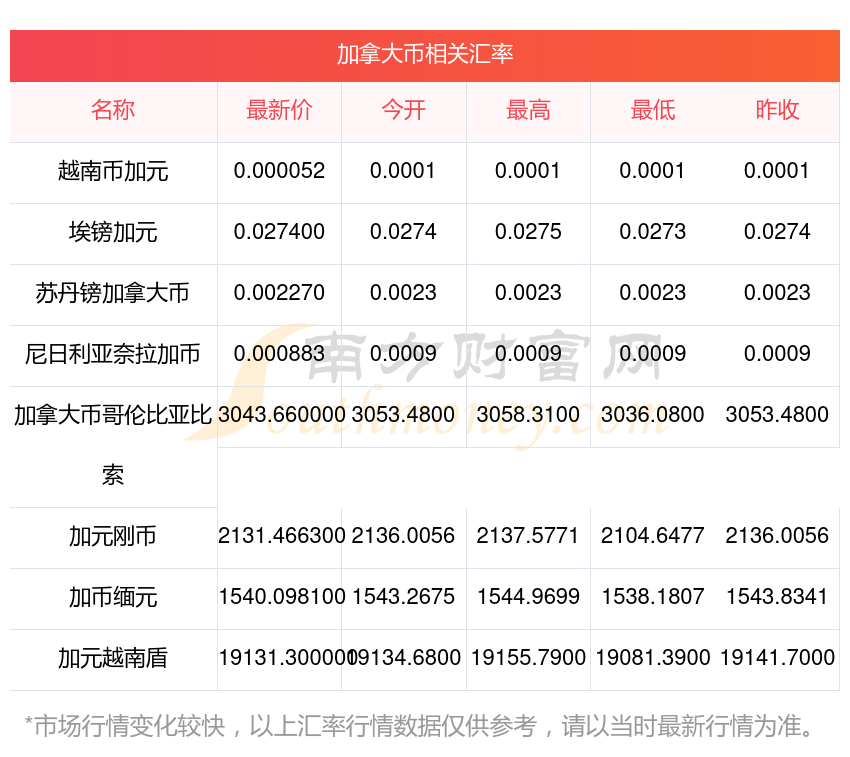
Task: Click the 加拿大币哥伦比亚比索 row name
Action: pyautogui.click(x=113, y=445)
